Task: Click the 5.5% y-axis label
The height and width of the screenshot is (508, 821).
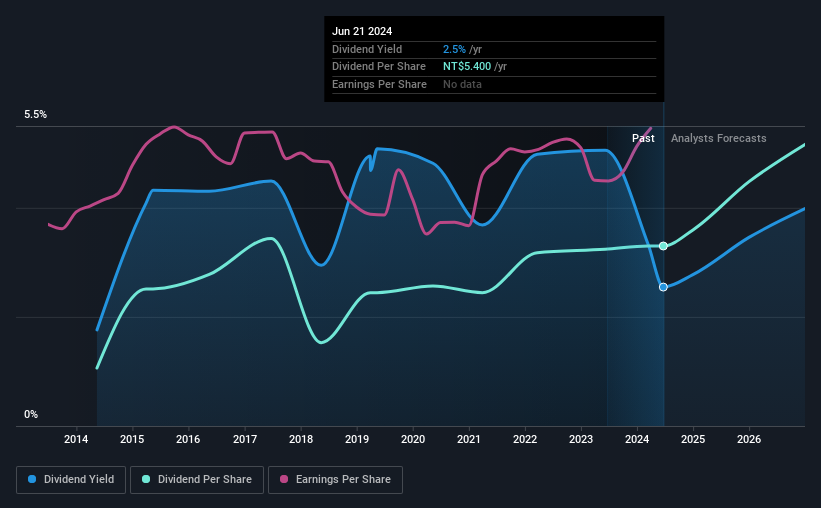Action: coord(35,115)
